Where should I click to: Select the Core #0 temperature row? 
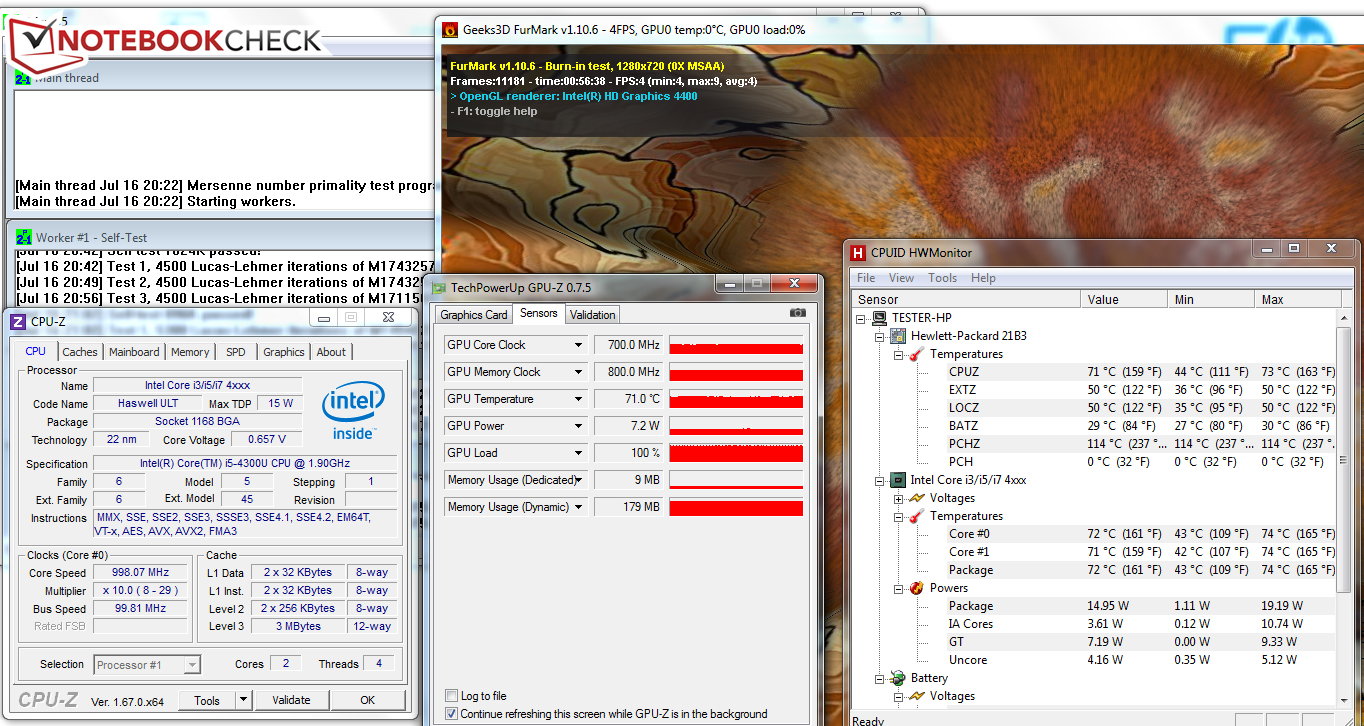tap(1093, 534)
